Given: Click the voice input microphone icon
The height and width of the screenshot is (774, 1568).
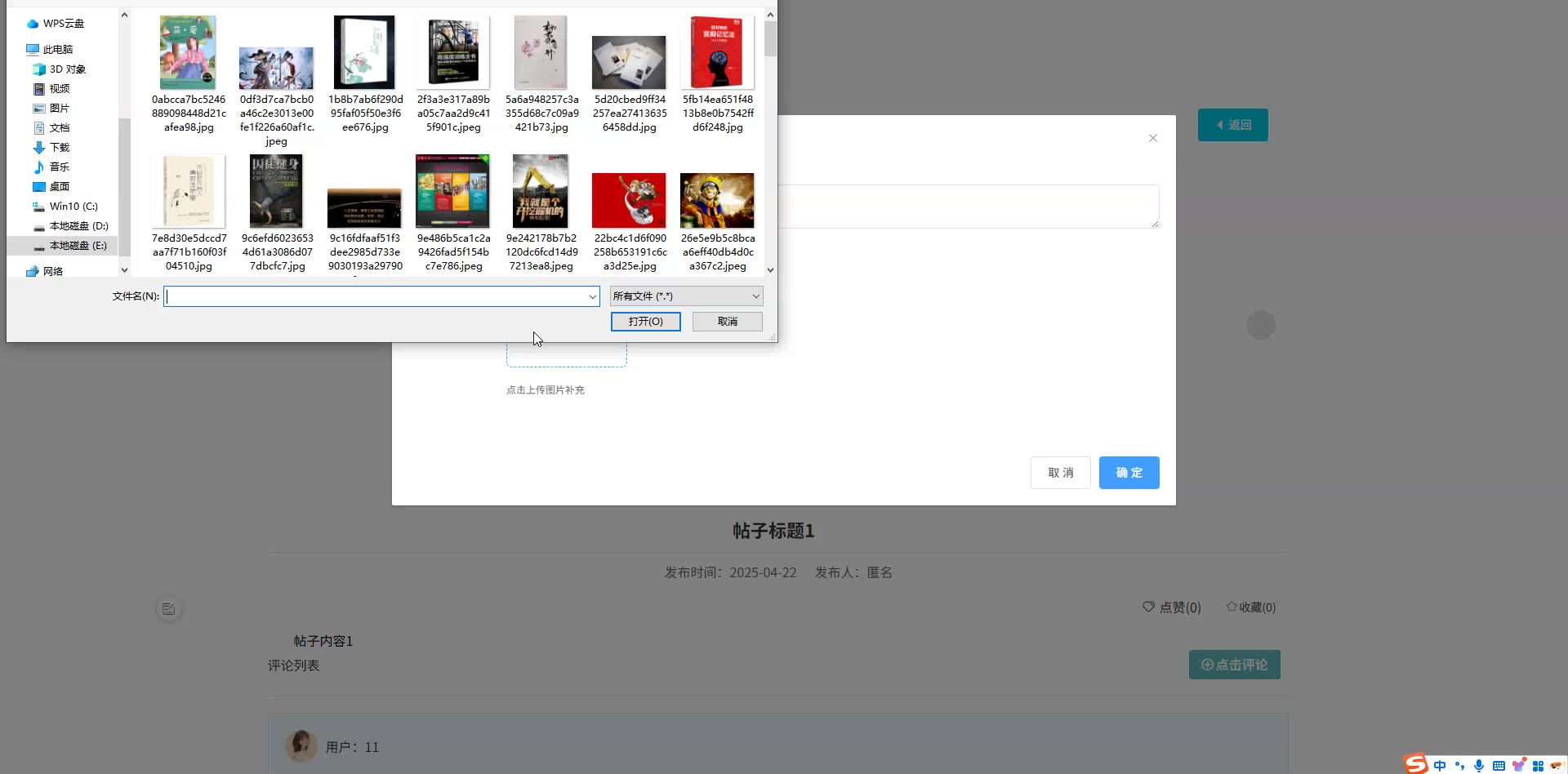Looking at the screenshot, I should pyautogui.click(x=1479, y=766).
